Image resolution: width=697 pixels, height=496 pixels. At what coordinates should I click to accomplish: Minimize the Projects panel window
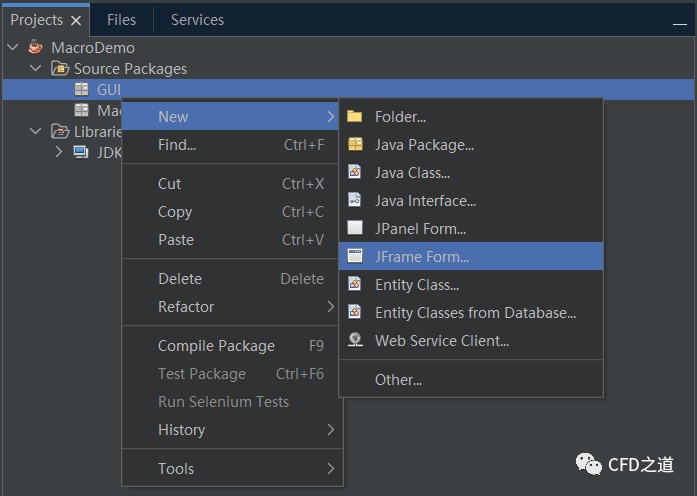[681, 21]
